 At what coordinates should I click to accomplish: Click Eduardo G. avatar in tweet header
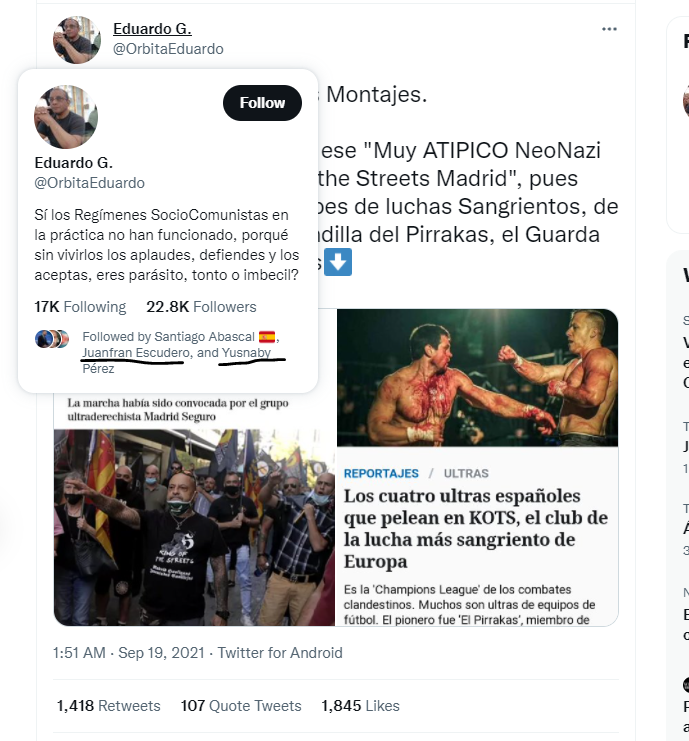[x=77, y=40]
